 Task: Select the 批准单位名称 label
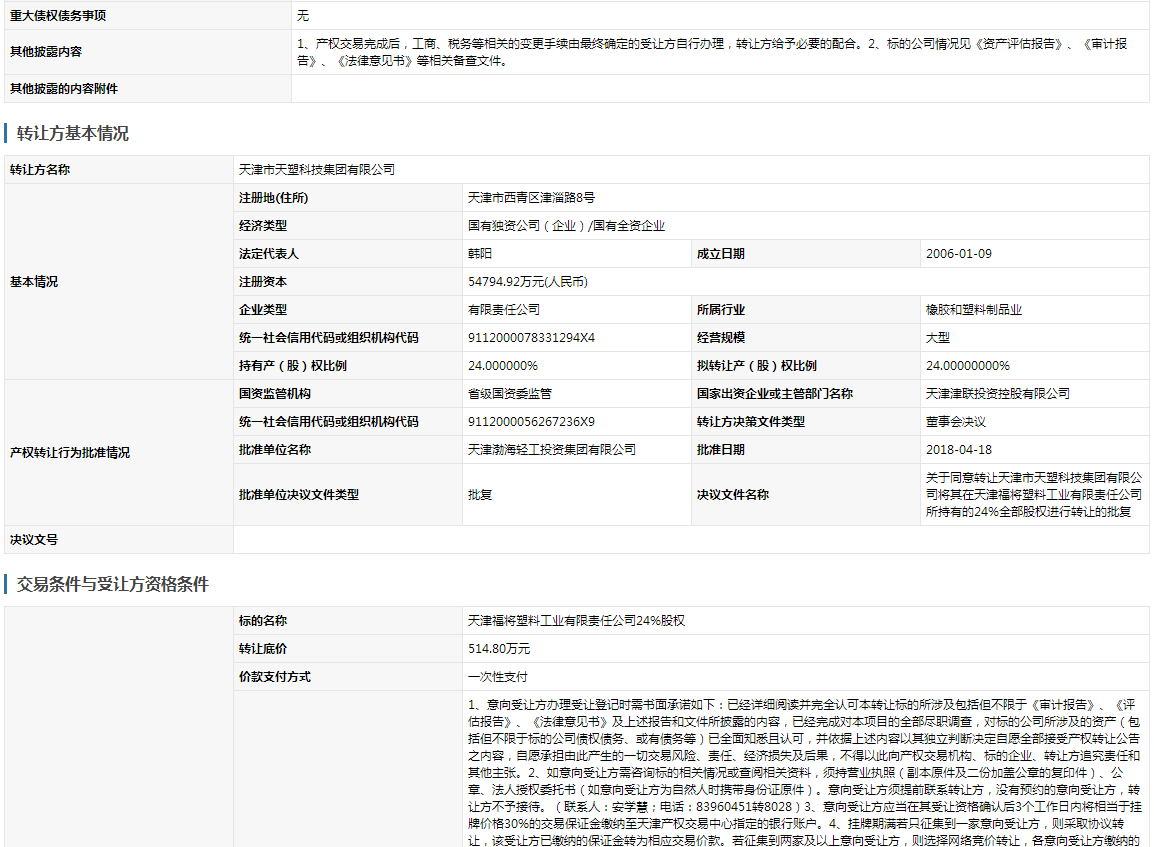275,449
